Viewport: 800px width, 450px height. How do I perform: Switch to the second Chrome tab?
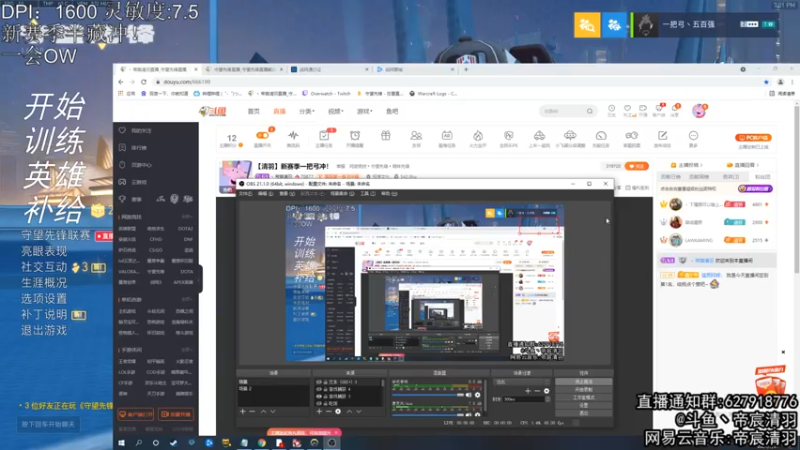pos(245,69)
